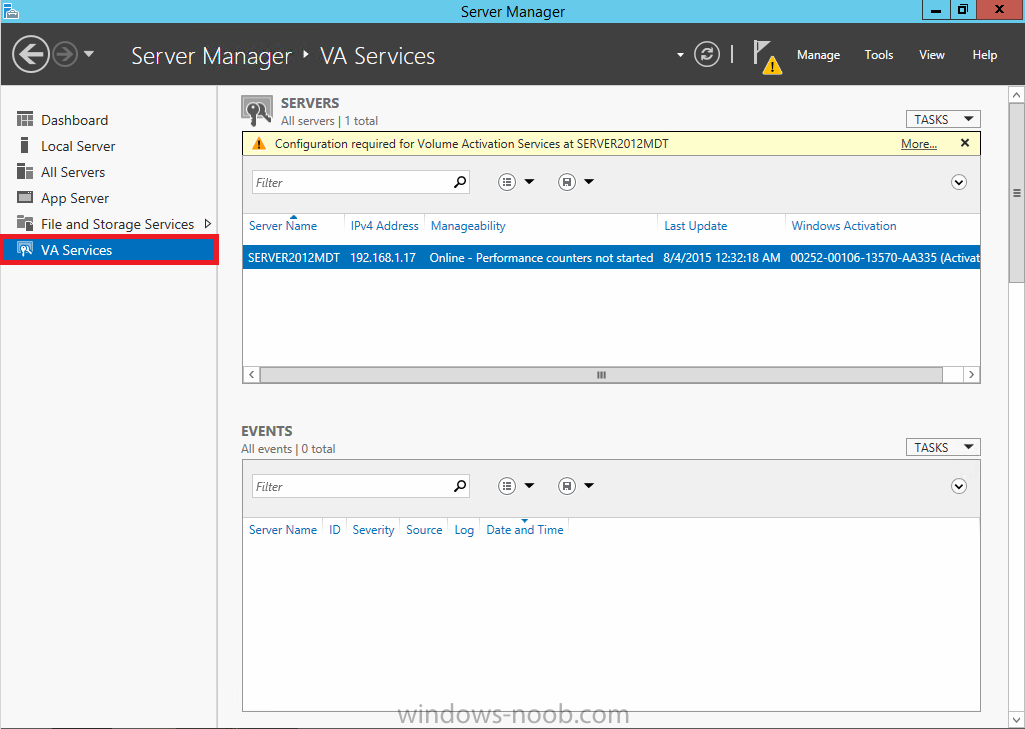
Task: Select VA Services in the sidebar
Action: [109, 250]
